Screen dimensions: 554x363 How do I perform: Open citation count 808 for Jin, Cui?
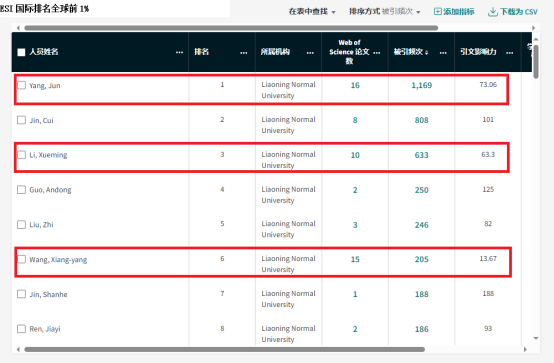click(422, 120)
